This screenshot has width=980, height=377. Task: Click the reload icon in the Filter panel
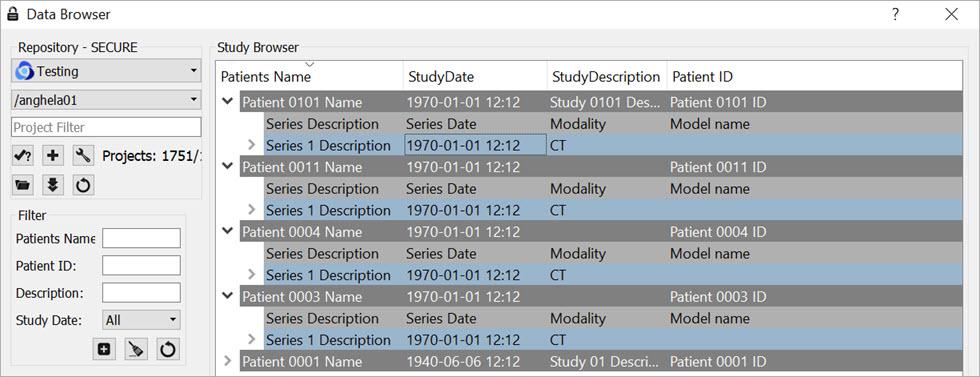pyautogui.click(x=167, y=349)
